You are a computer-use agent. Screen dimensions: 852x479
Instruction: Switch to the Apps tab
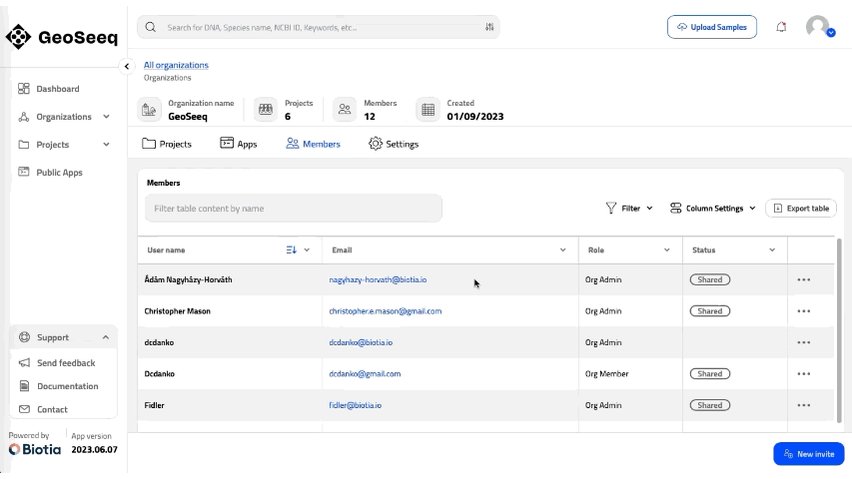pyautogui.click(x=239, y=144)
